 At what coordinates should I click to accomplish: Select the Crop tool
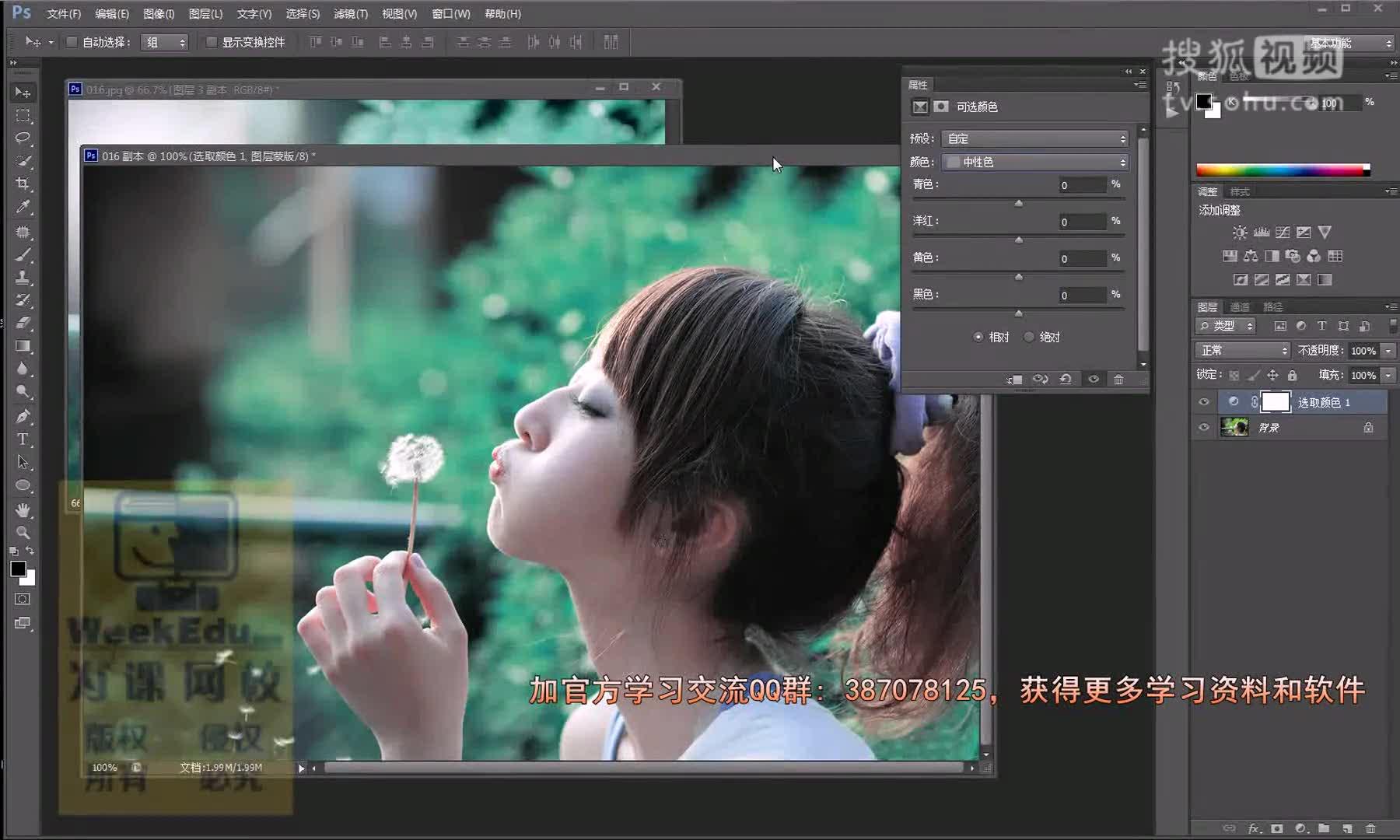click(23, 184)
